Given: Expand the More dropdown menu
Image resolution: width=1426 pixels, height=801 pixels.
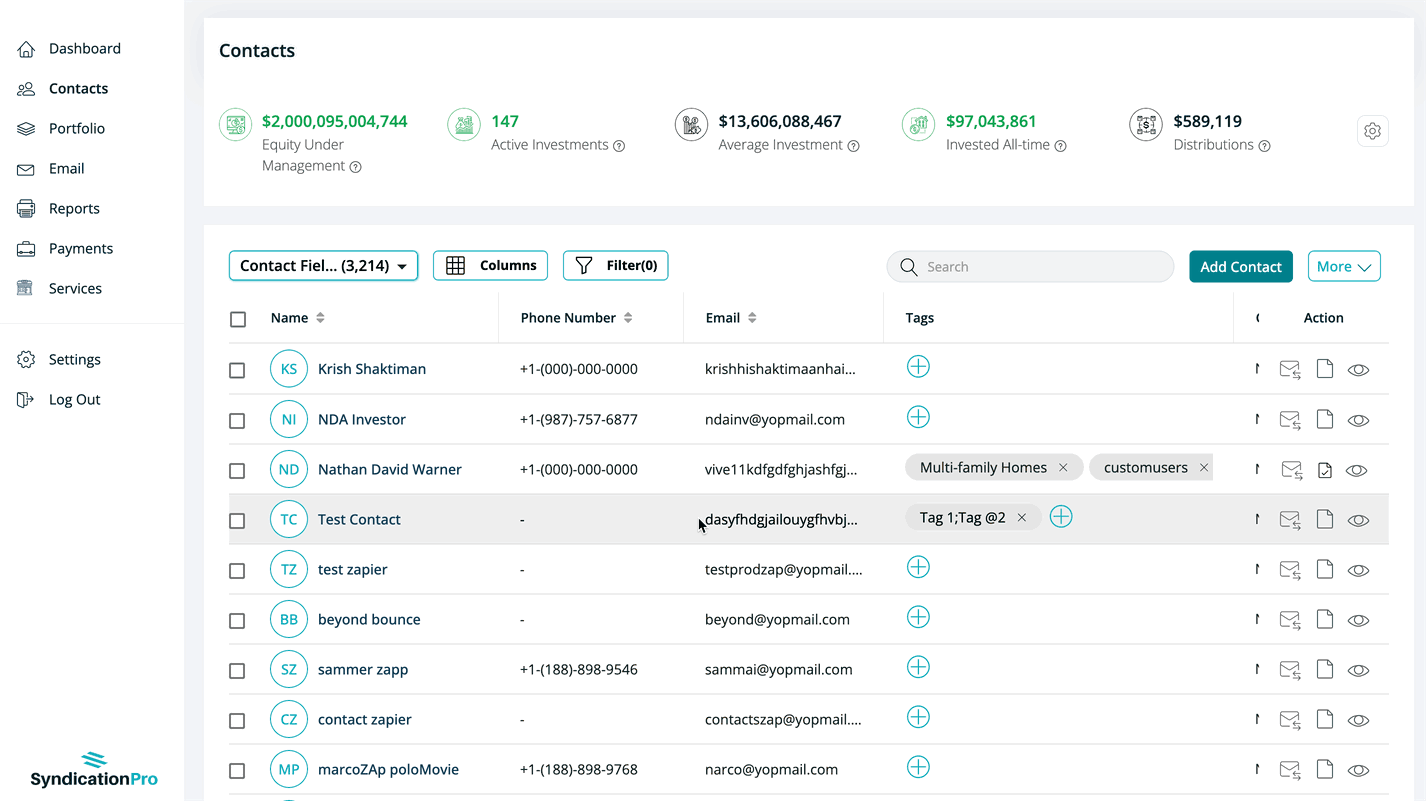Looking at the screenshot, I should pyautogui.click(x=1344, y=266).
